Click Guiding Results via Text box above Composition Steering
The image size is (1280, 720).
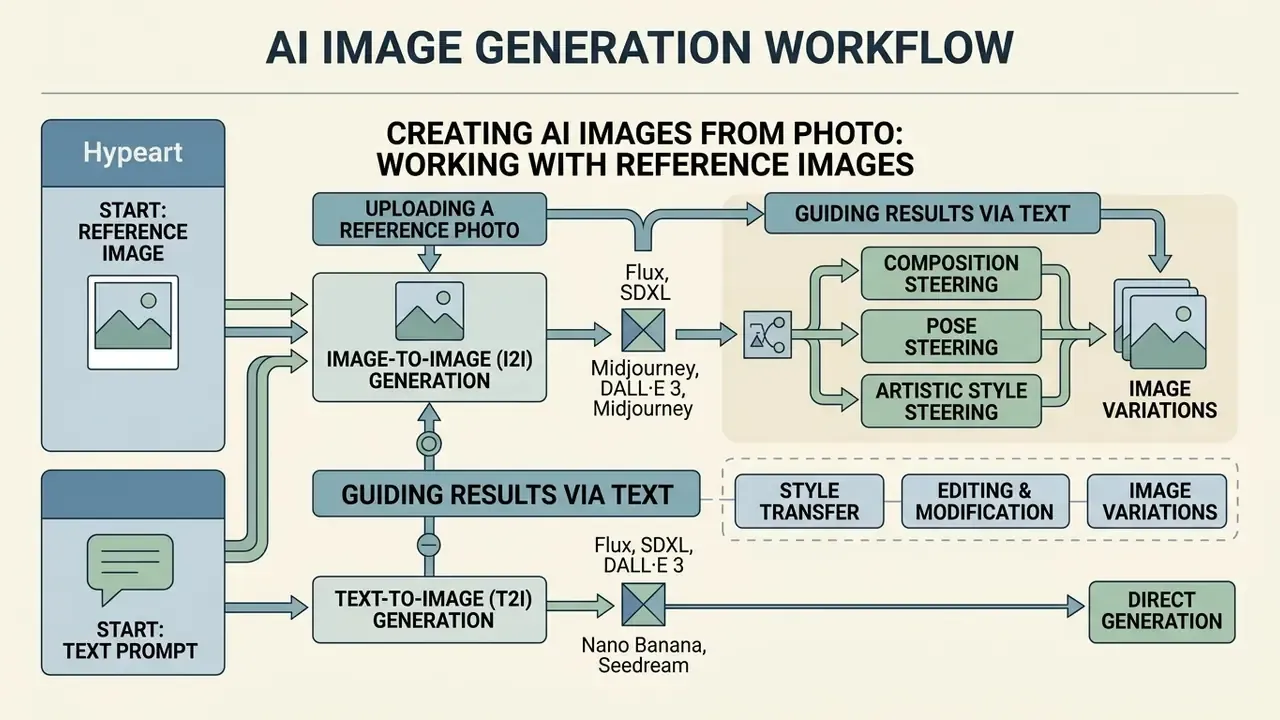coord(932,213)
